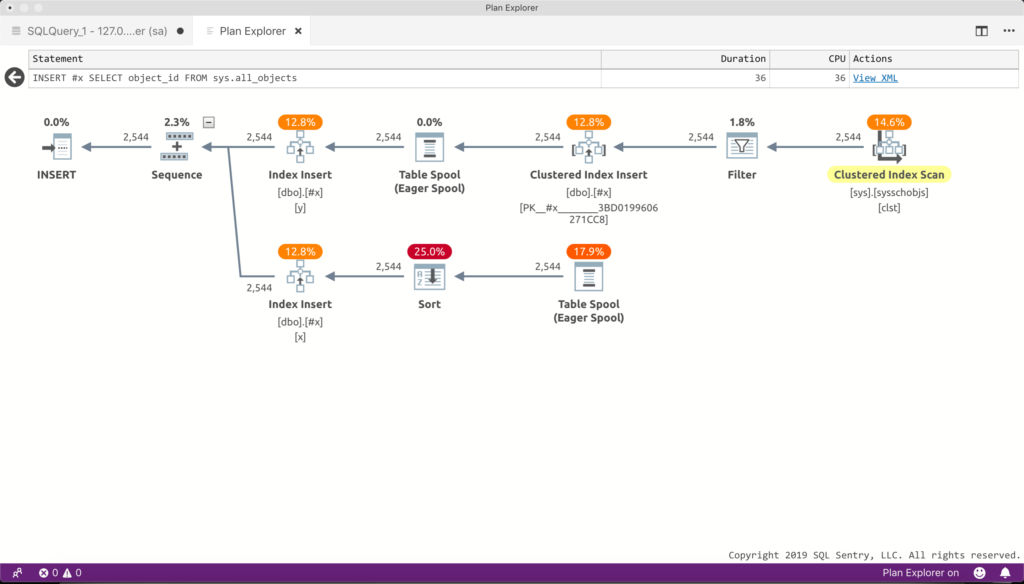1024x584 pixels.
Task: Click the errors count indicator in status bar
Action: tap(43, 572)
